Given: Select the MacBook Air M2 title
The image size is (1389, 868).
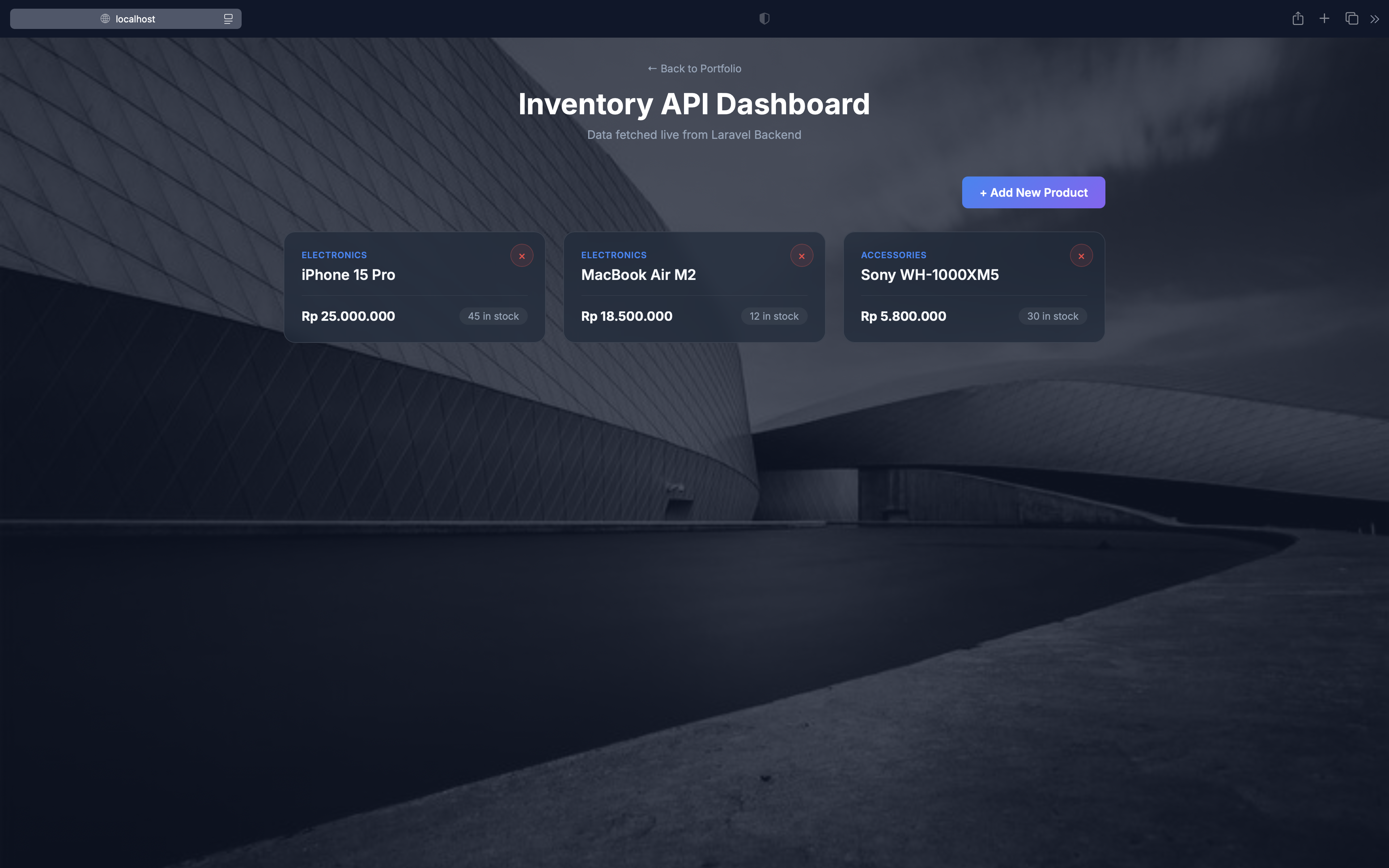Looking at the screenshot, I should tap(638, 275).
